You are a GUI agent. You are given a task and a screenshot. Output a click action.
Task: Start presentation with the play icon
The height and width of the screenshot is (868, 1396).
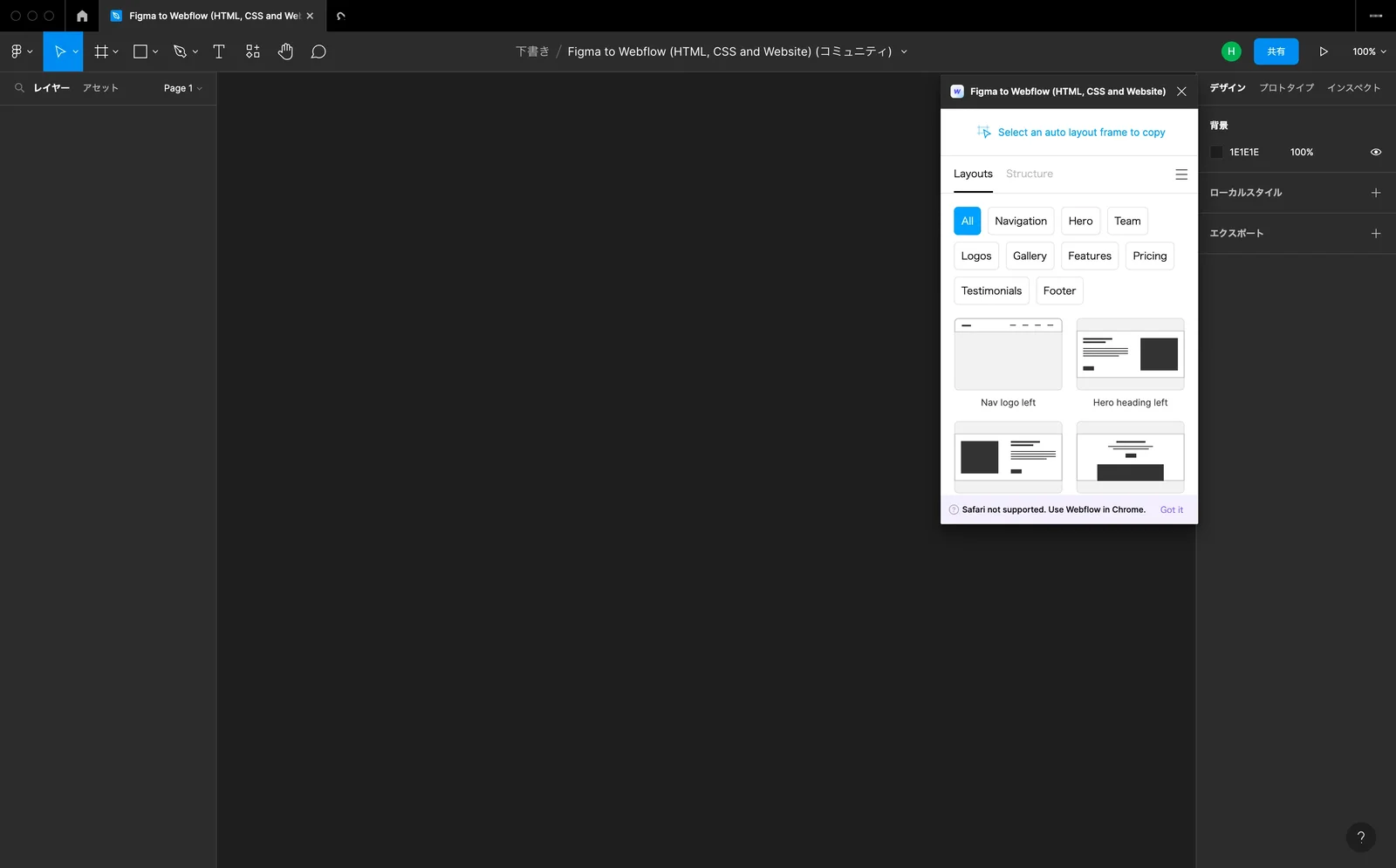[x=1324, y=51]
